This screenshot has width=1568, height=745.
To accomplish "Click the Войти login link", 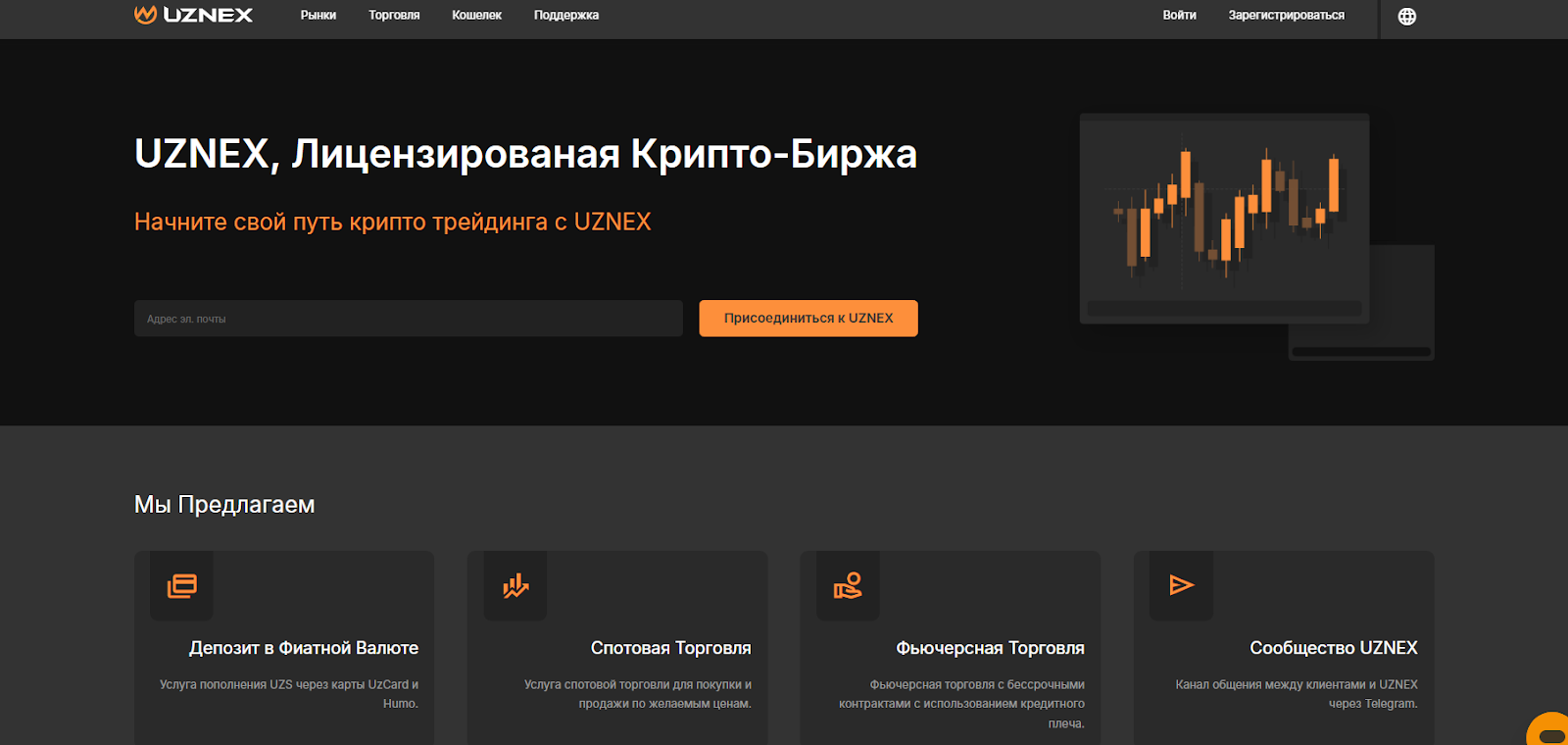I will pyautogui.click(x=1180, y=15).
